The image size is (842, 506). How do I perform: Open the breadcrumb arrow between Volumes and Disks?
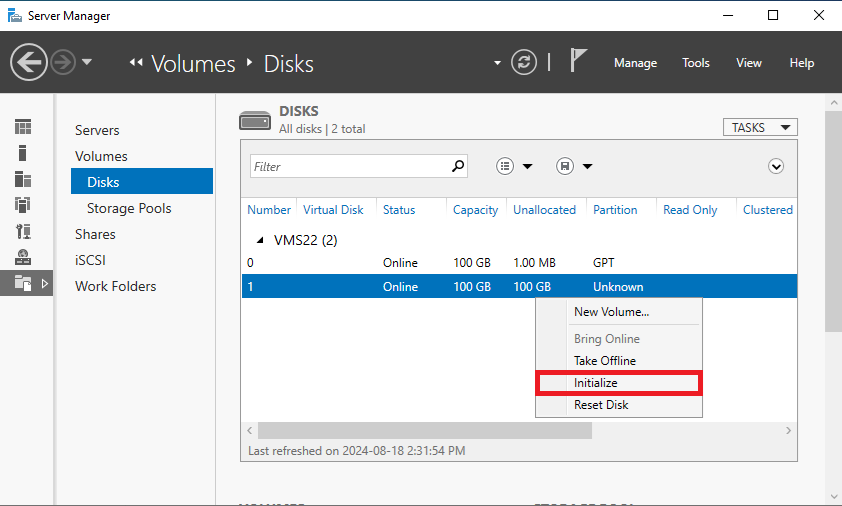click(249, 62)
